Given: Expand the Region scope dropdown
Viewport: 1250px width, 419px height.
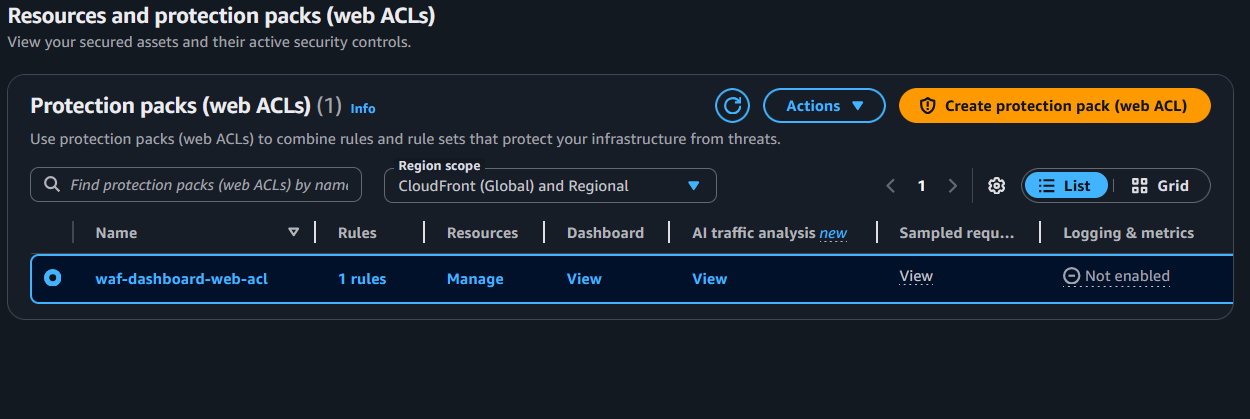Looking at the screenshot, I should click(x=550, y=186).
